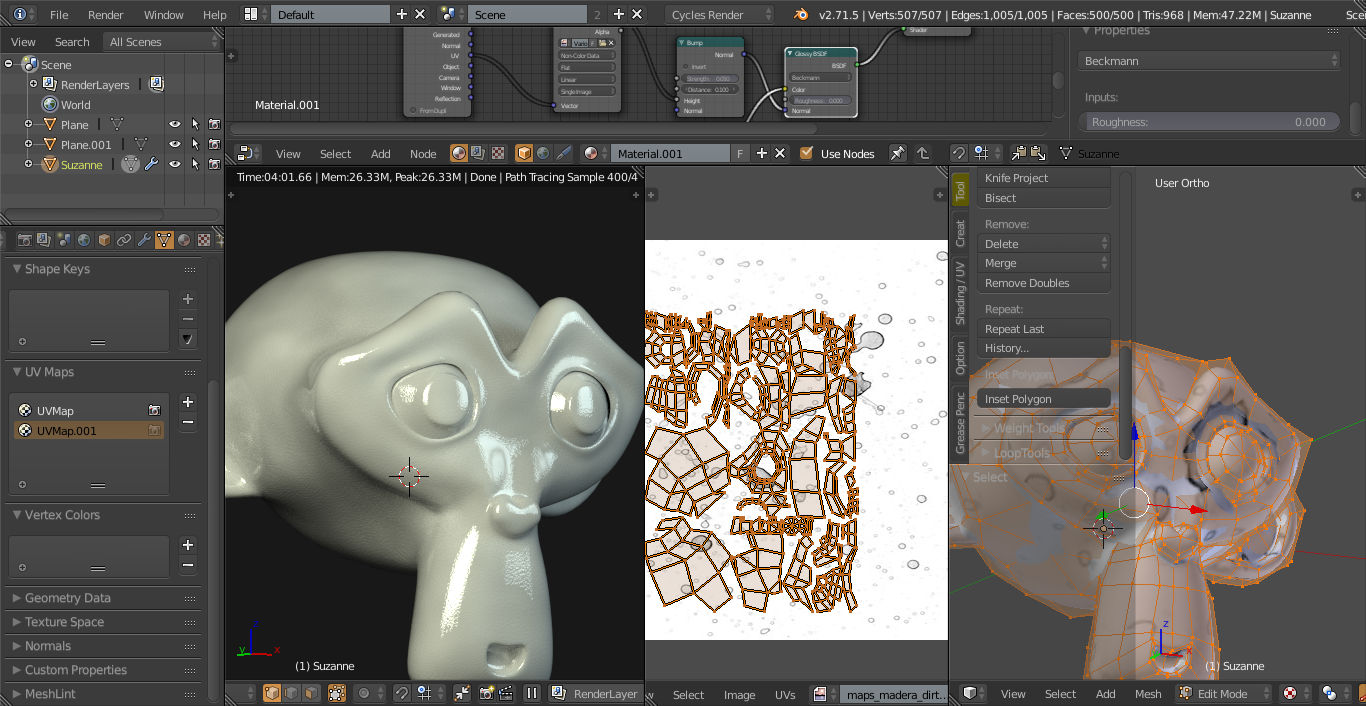Image resolution: width=1366 pixels, height=706 pixels.
Task: Open the File menu
Action: click(59, 15)
